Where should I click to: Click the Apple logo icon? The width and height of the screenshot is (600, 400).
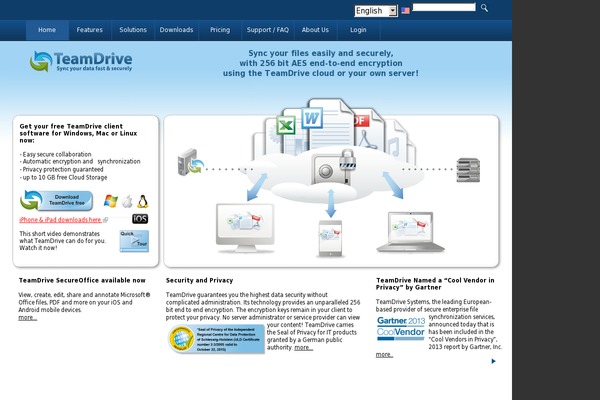(127, 201)
